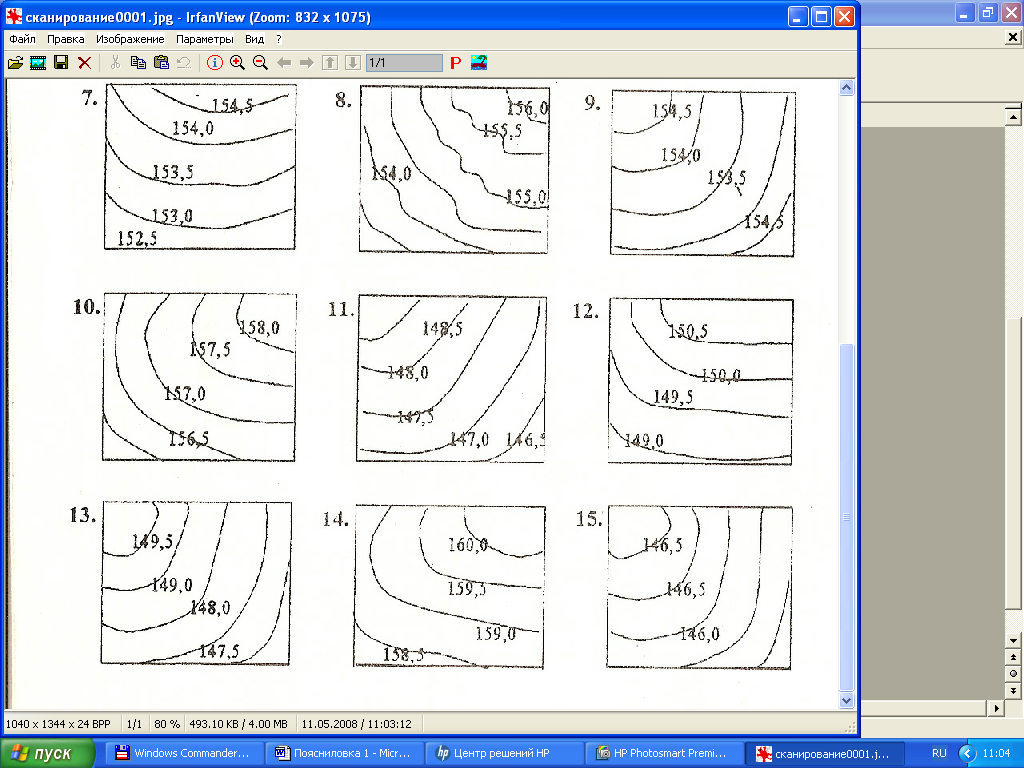1024x768 pixels.
Task: Click status bar 493.10 KB / 4.00 MB
Action: (x=238, y=724)
